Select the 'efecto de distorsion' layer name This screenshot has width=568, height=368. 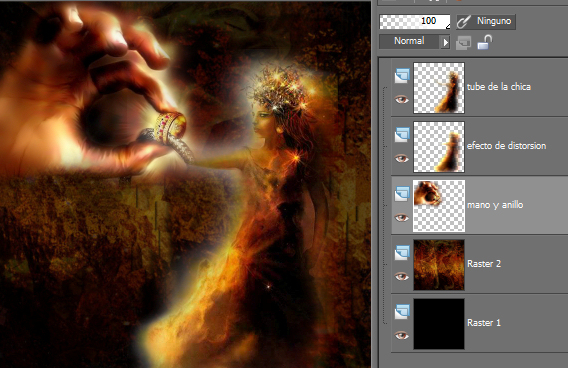[506, 146]
